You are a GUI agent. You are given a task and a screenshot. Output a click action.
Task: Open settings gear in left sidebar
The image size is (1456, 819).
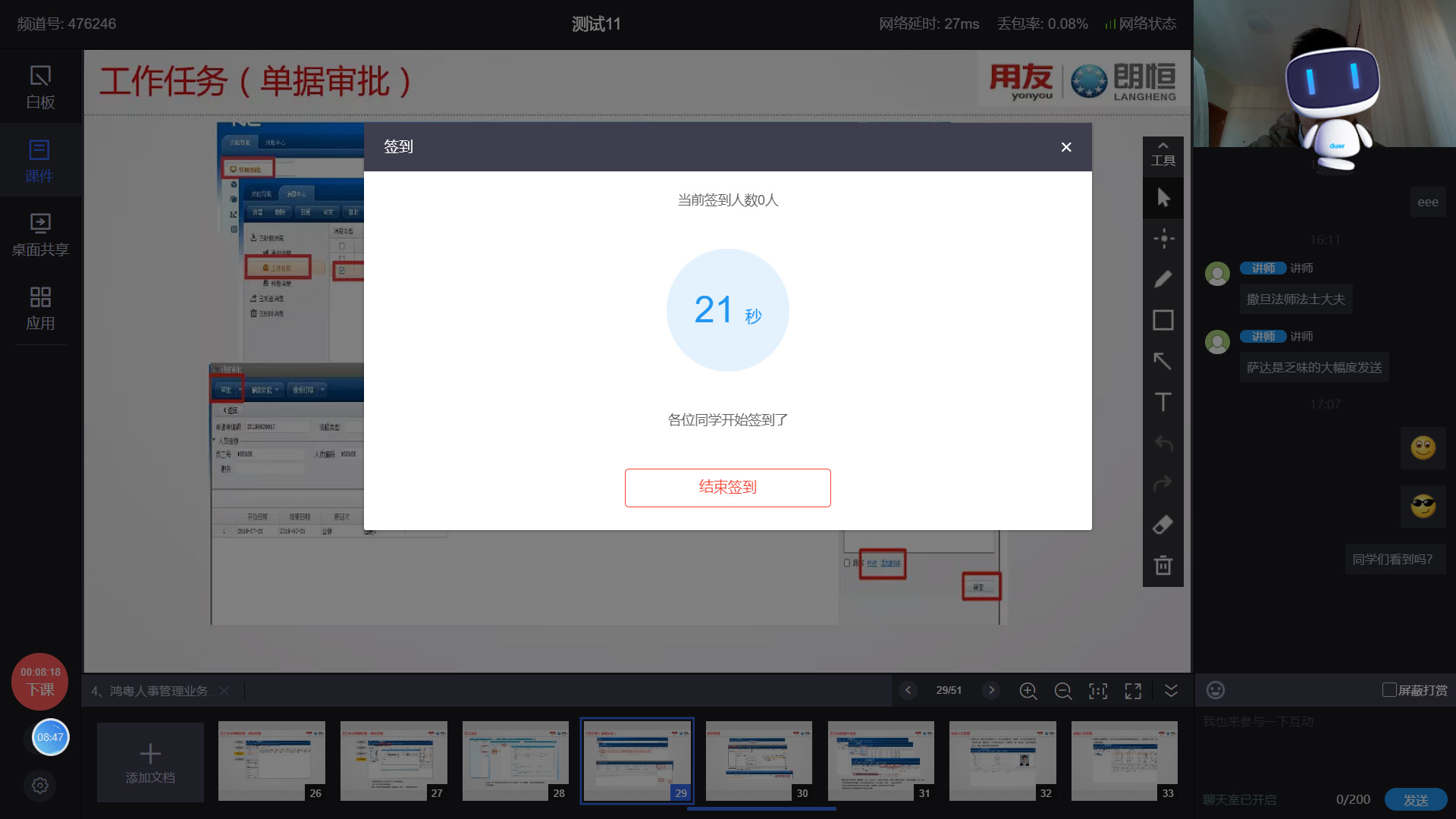coord(40,786)
